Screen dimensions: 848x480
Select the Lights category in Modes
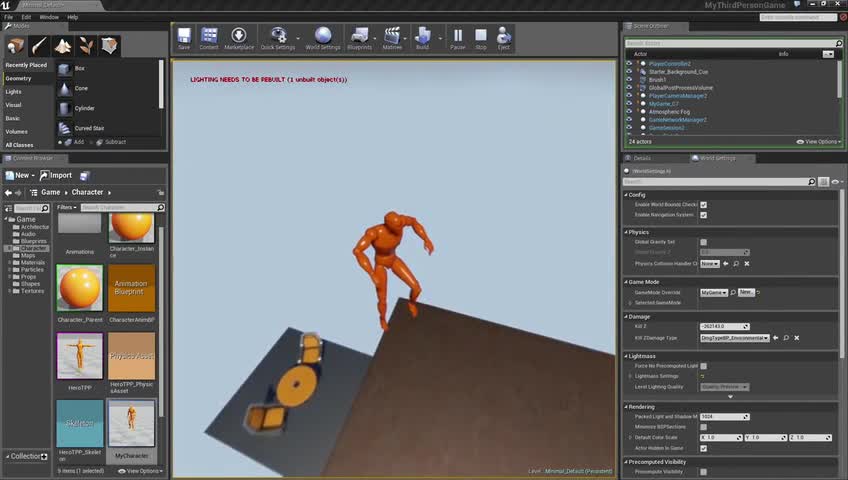pyautogui.click(x=14, y=92)
